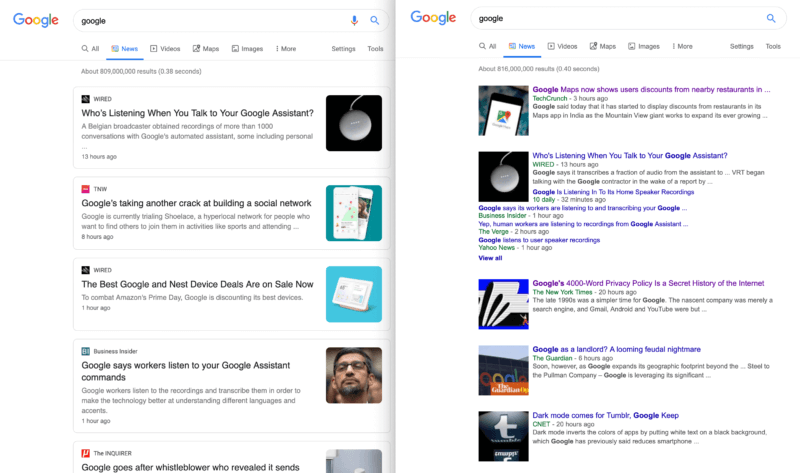This screenshot has height=473, width=800.
Task: Click the right Google logo
Action: coord(433,18)
